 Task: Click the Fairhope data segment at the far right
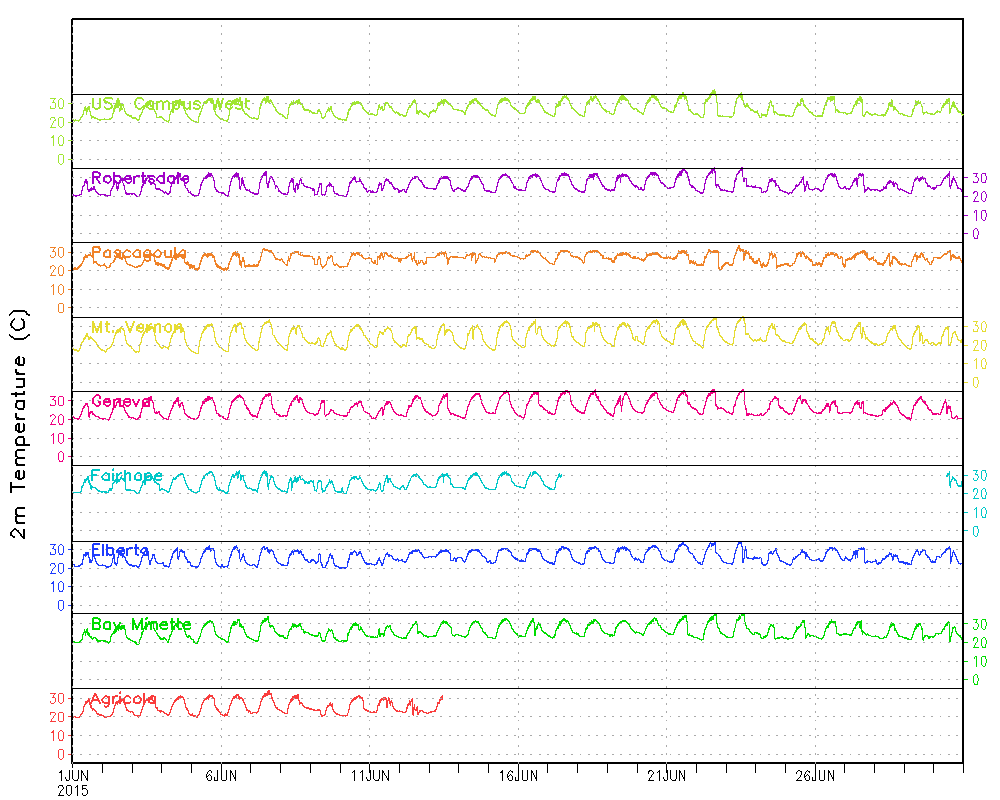point(954,479)
